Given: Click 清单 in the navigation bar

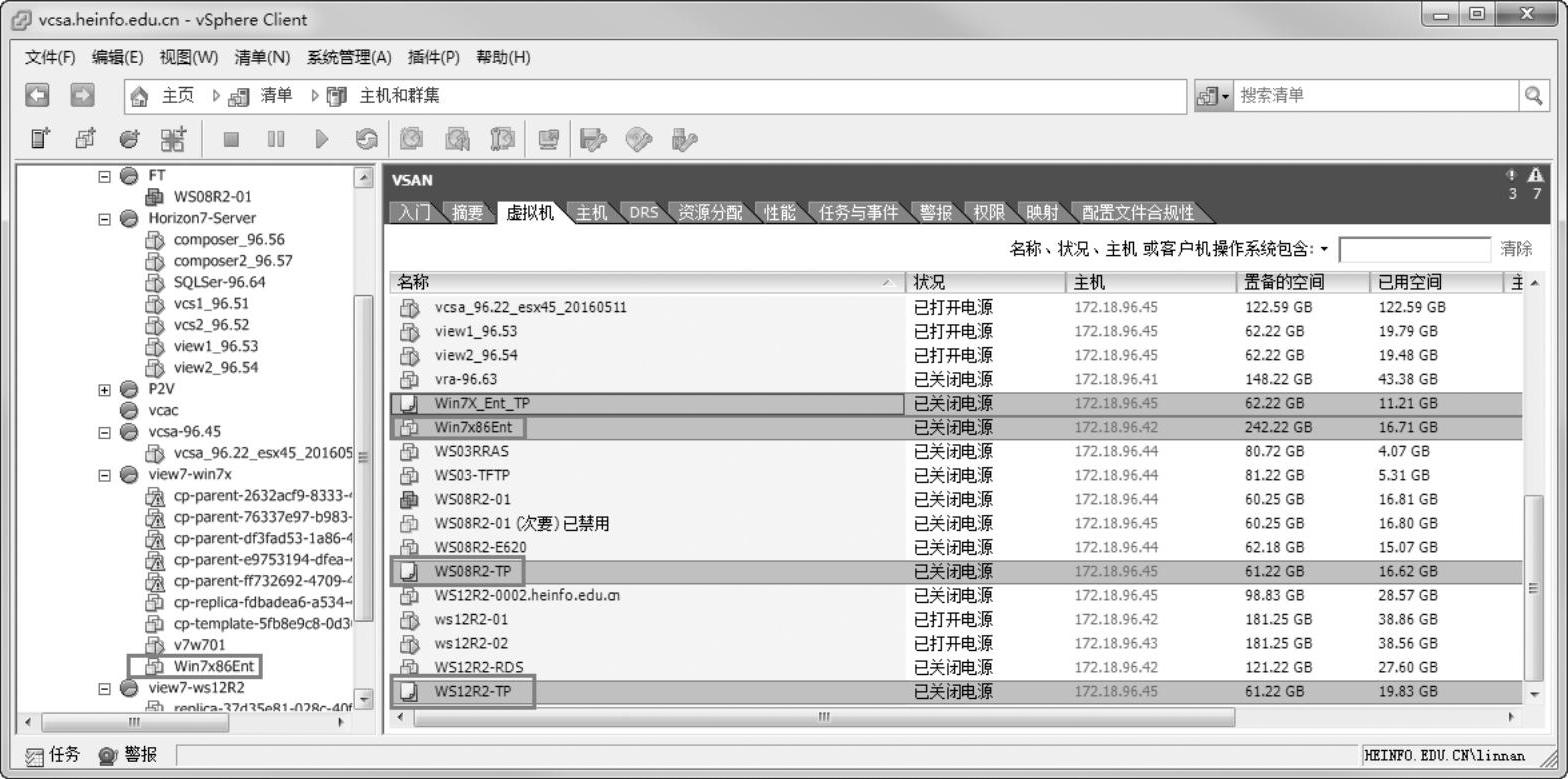Looking at the screenshot, I should pos(277,96).
